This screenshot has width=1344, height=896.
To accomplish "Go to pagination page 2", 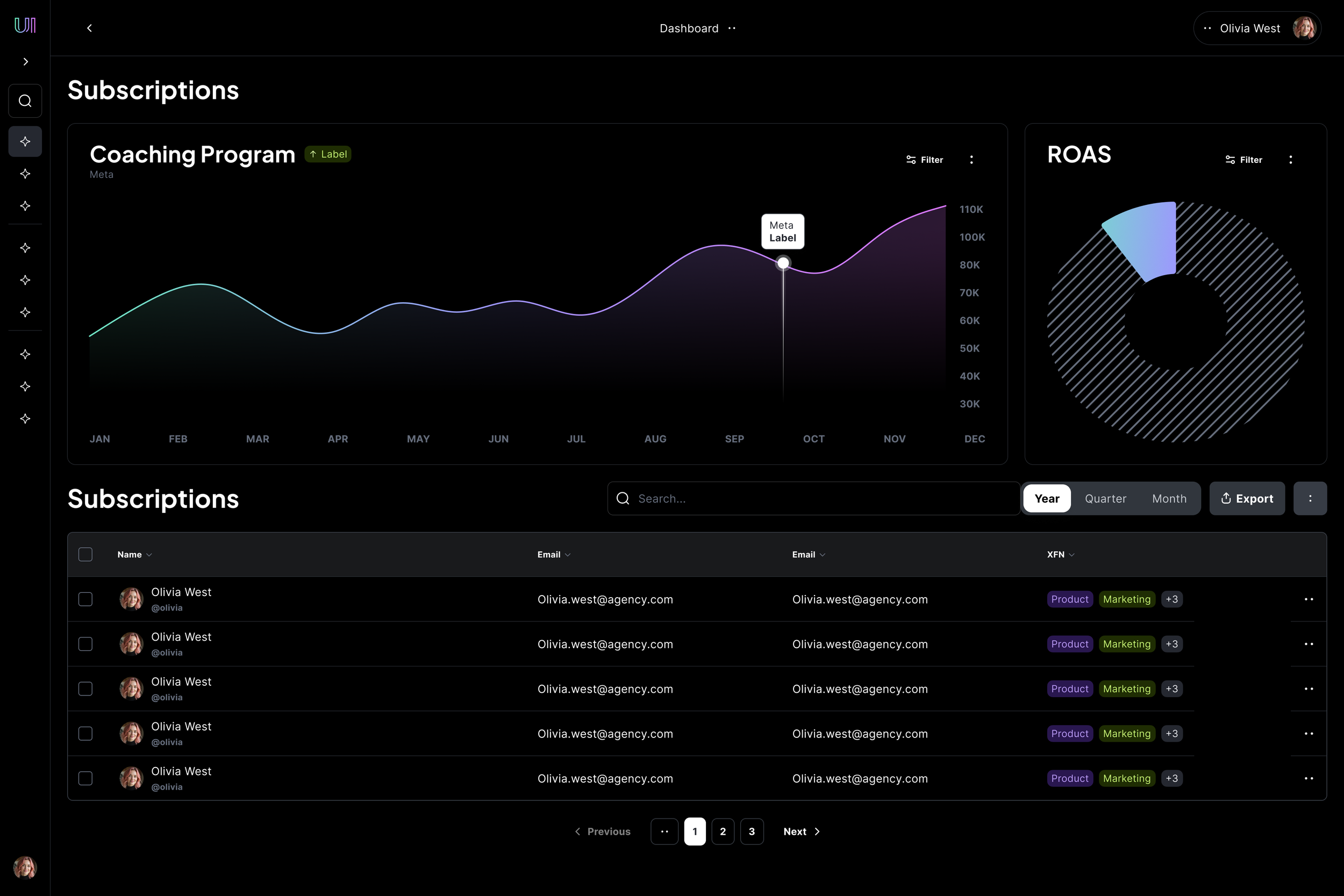I will click(723, 832).
